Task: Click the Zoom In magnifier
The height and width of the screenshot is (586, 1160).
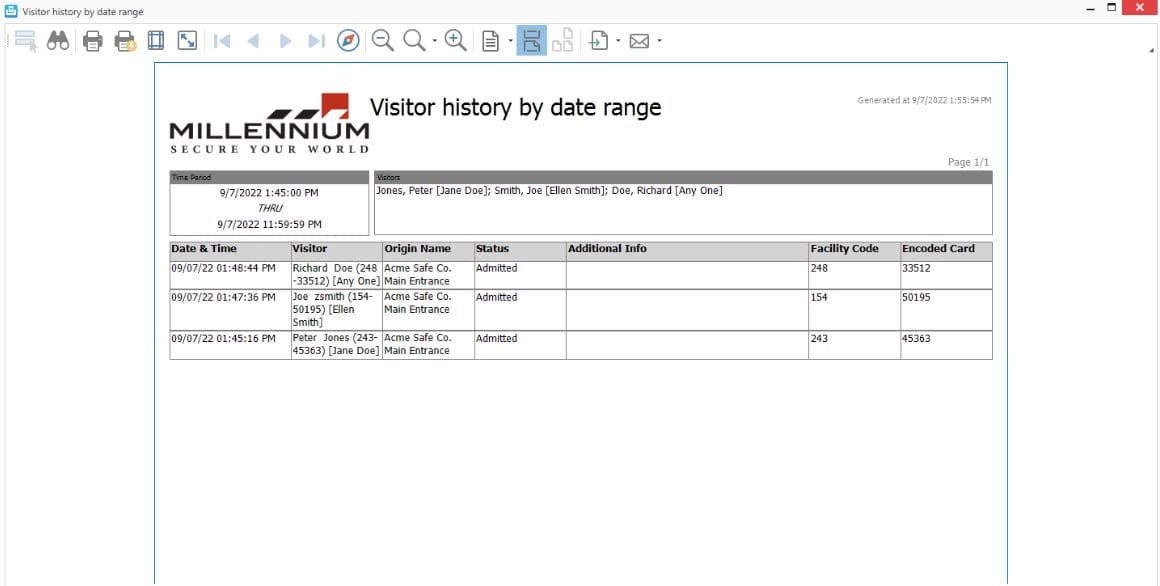Action: 456,41
